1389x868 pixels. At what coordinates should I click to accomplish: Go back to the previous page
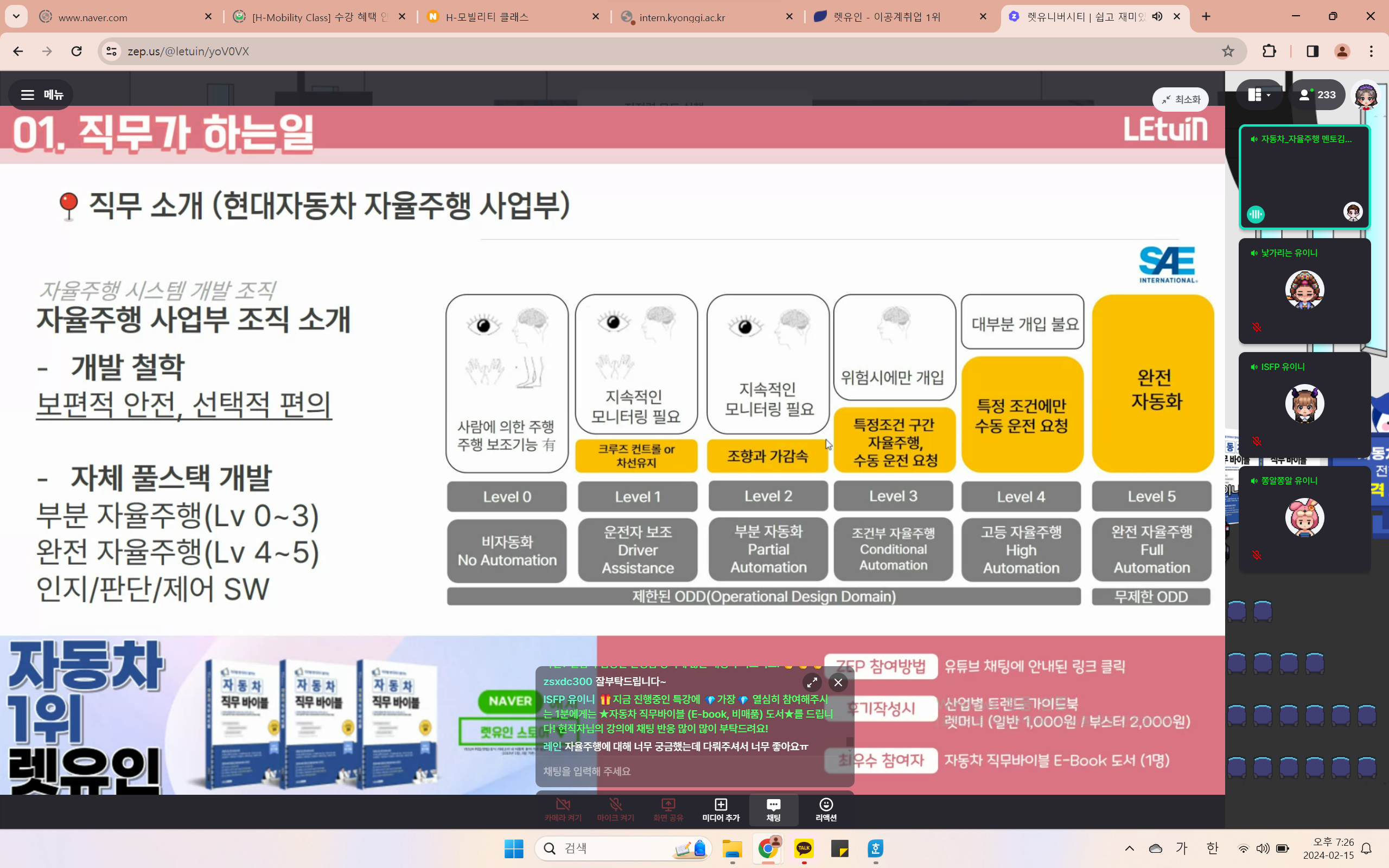pos(18,51)
